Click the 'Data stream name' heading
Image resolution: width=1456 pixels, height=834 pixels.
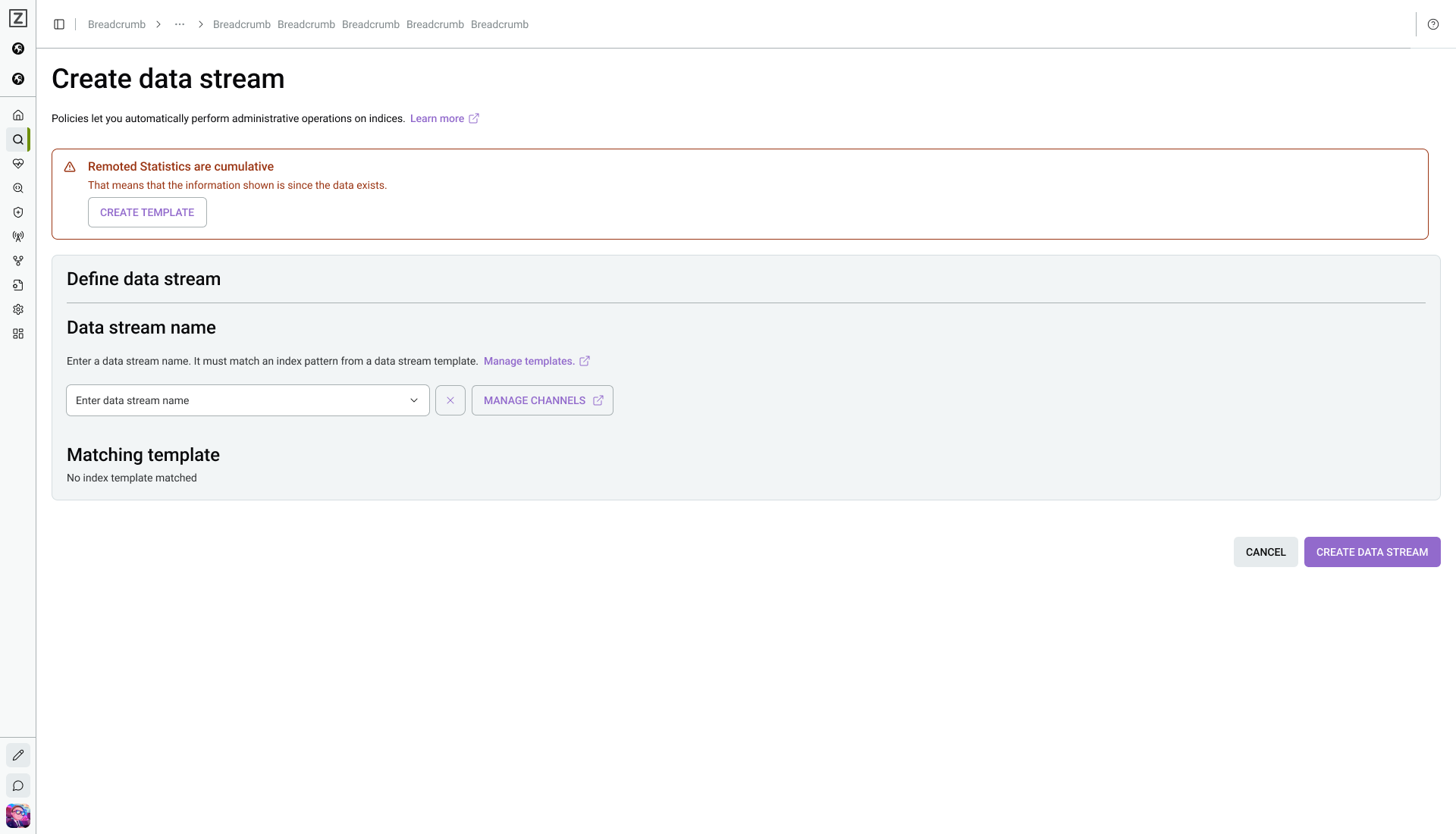pyautogui.click(x=141, y=328)
